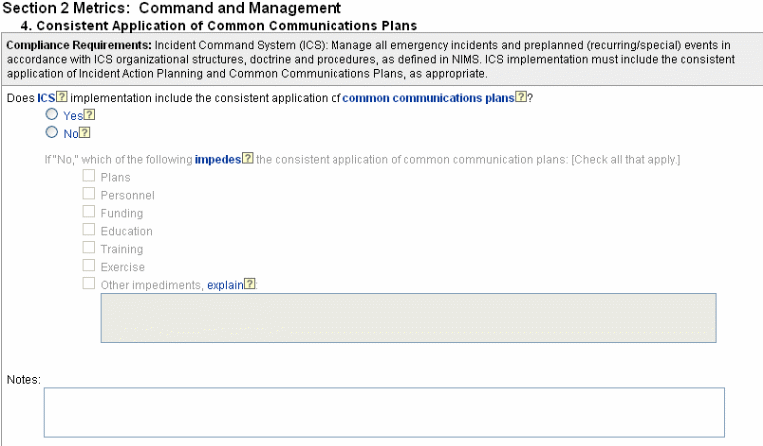Check the Personnel impediment checkbox

(89, 194)
